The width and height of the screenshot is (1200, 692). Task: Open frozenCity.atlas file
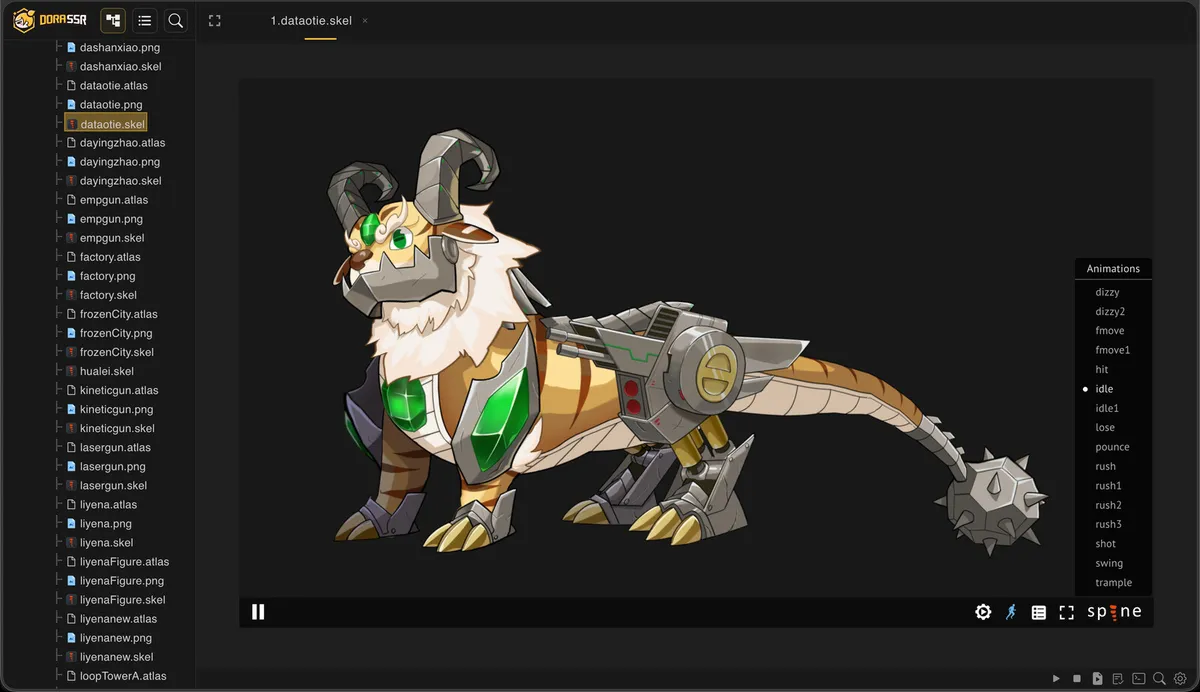click(x=118, y=314)
